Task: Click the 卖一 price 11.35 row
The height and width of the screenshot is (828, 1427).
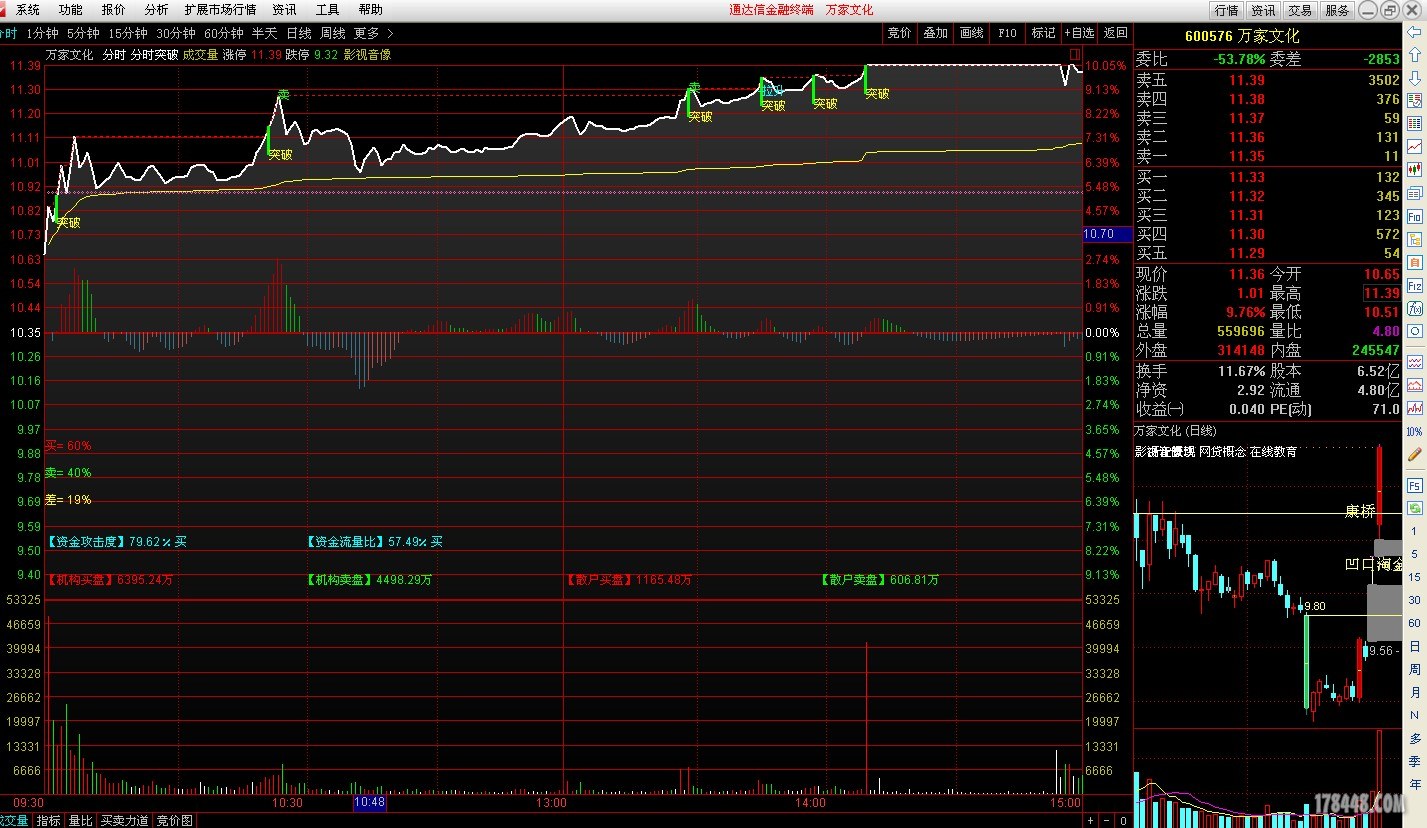Action: click(1268, 156)
